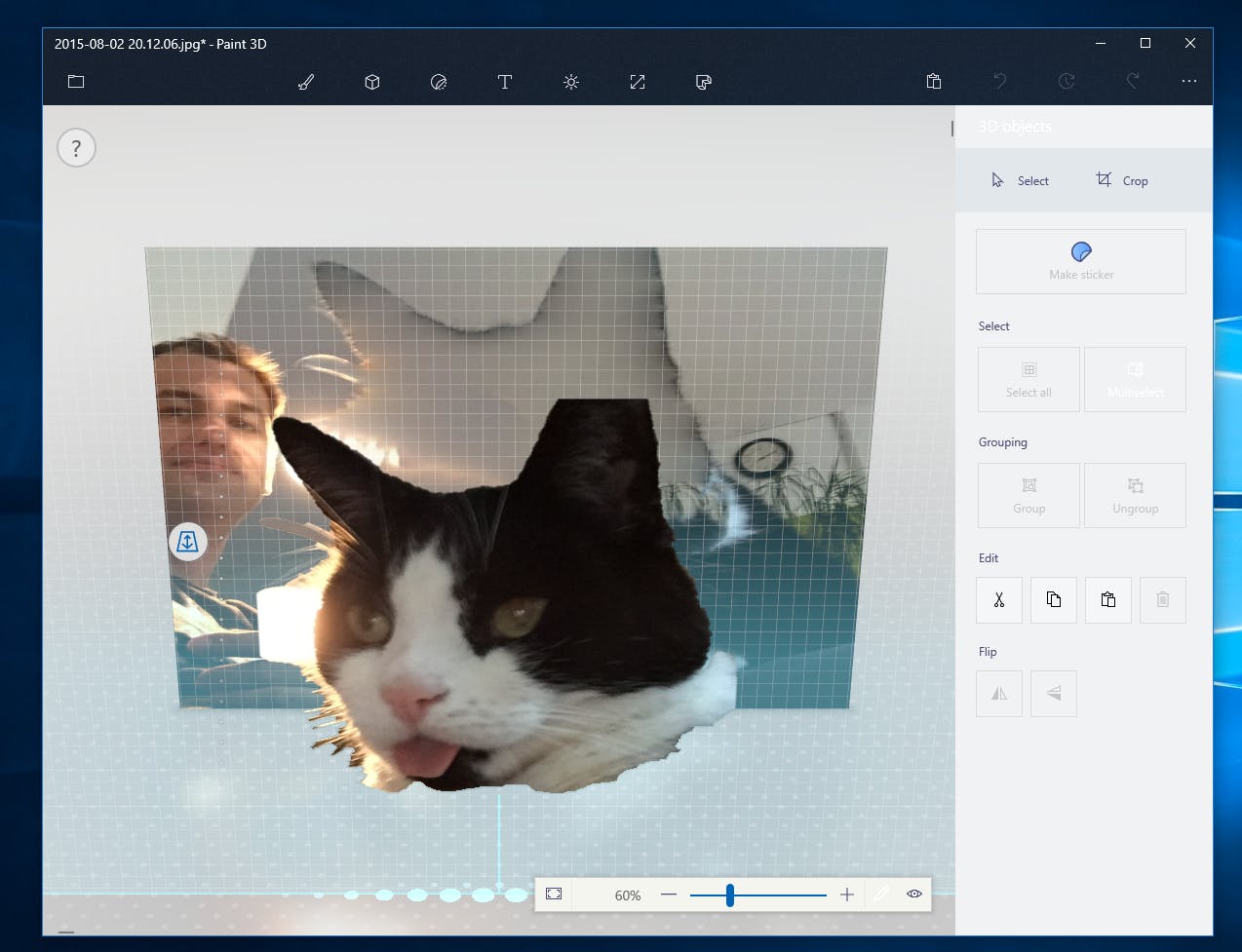1242x952 pixels.
Task: Open the expand menu folder icon
Action: click(x=76, y=82)
